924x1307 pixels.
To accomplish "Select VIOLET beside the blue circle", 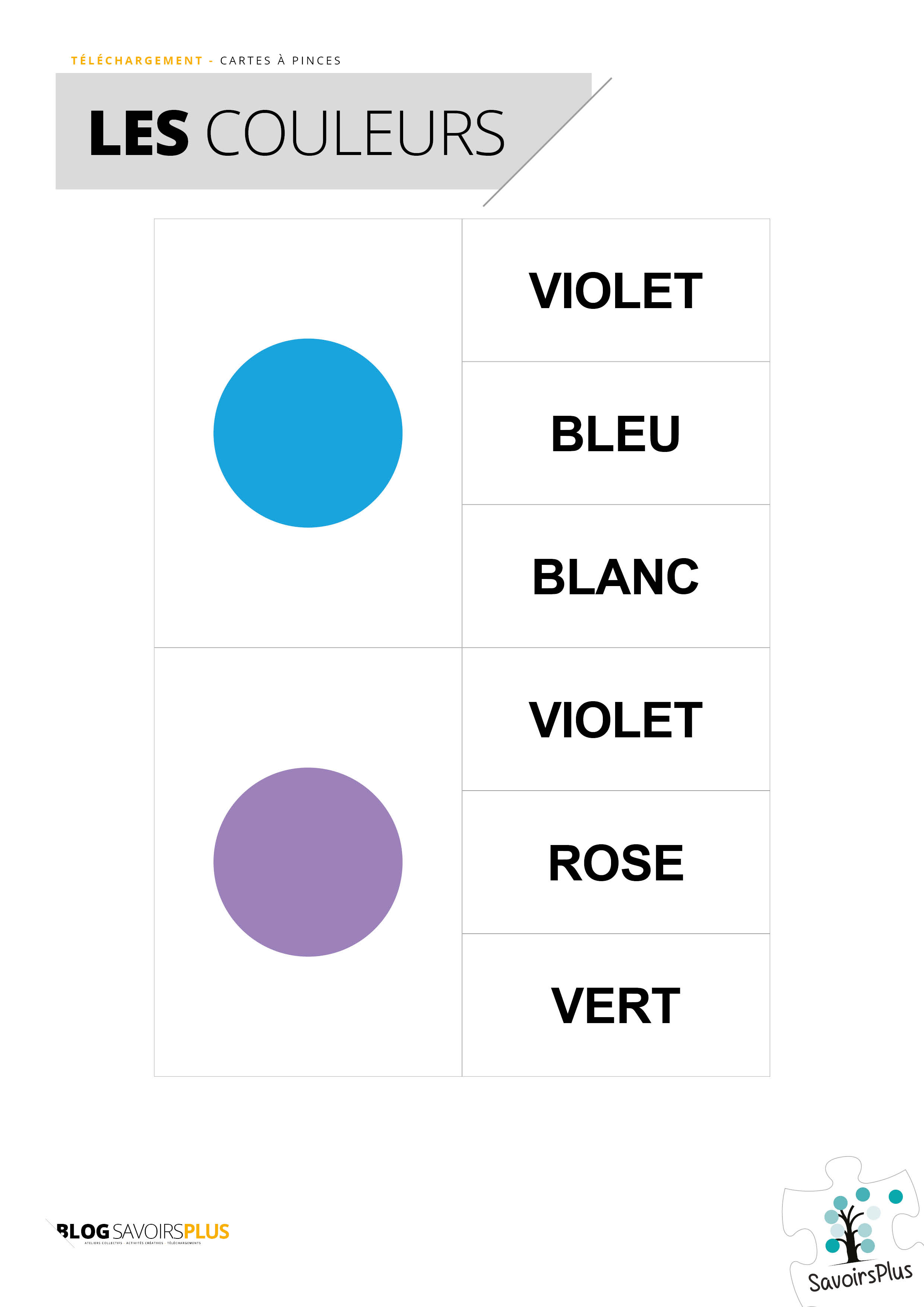I will 616,291.
